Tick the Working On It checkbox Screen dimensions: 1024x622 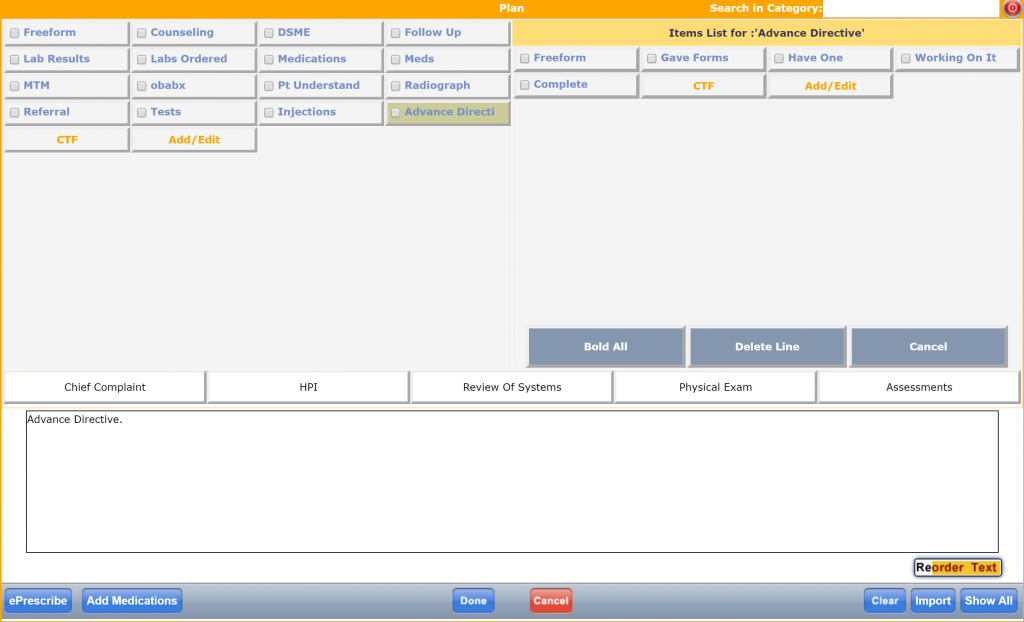point(906,59)
